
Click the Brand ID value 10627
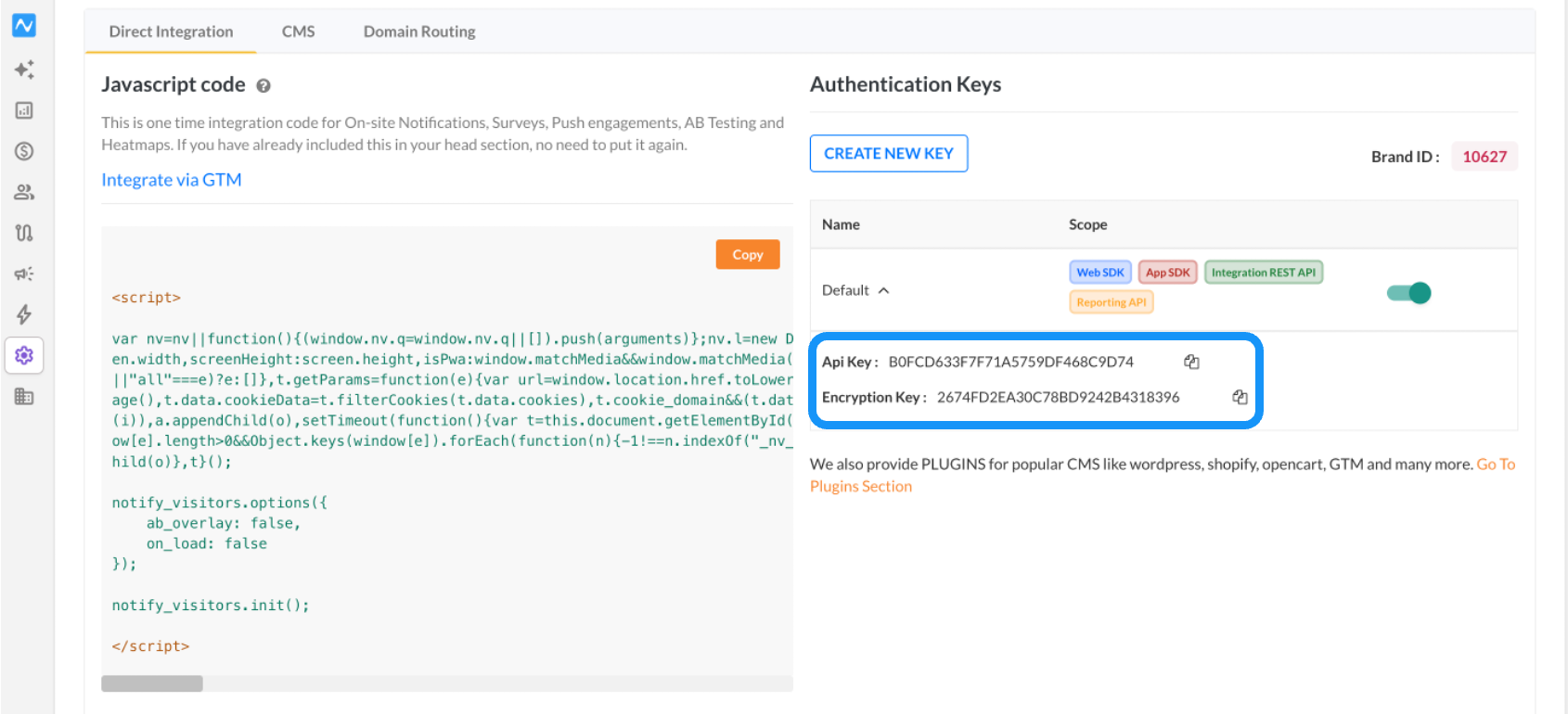(1484, 157)
